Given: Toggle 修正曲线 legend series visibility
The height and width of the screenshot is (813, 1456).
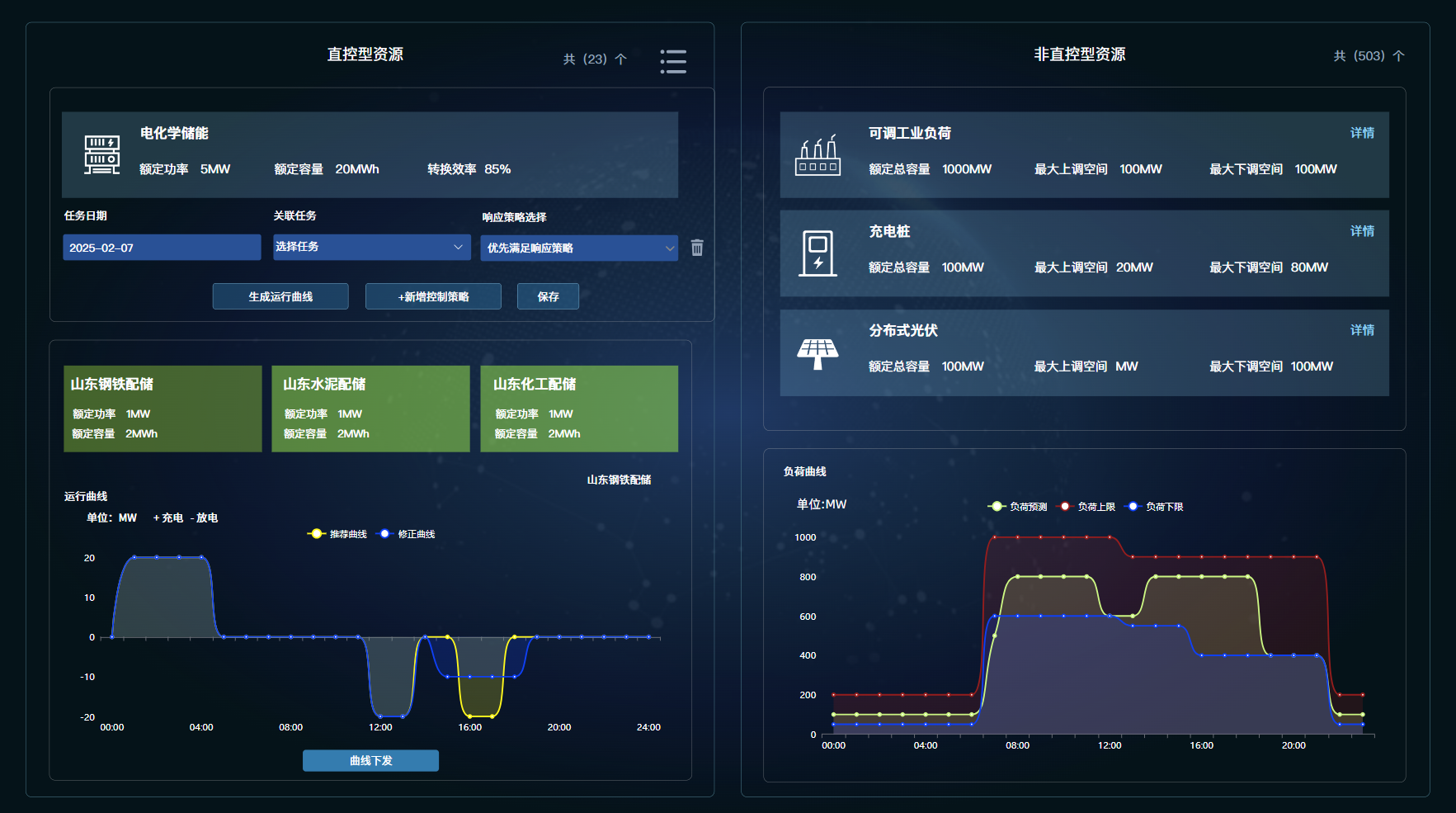Looking at the screenshot, I should click(406, 534).
